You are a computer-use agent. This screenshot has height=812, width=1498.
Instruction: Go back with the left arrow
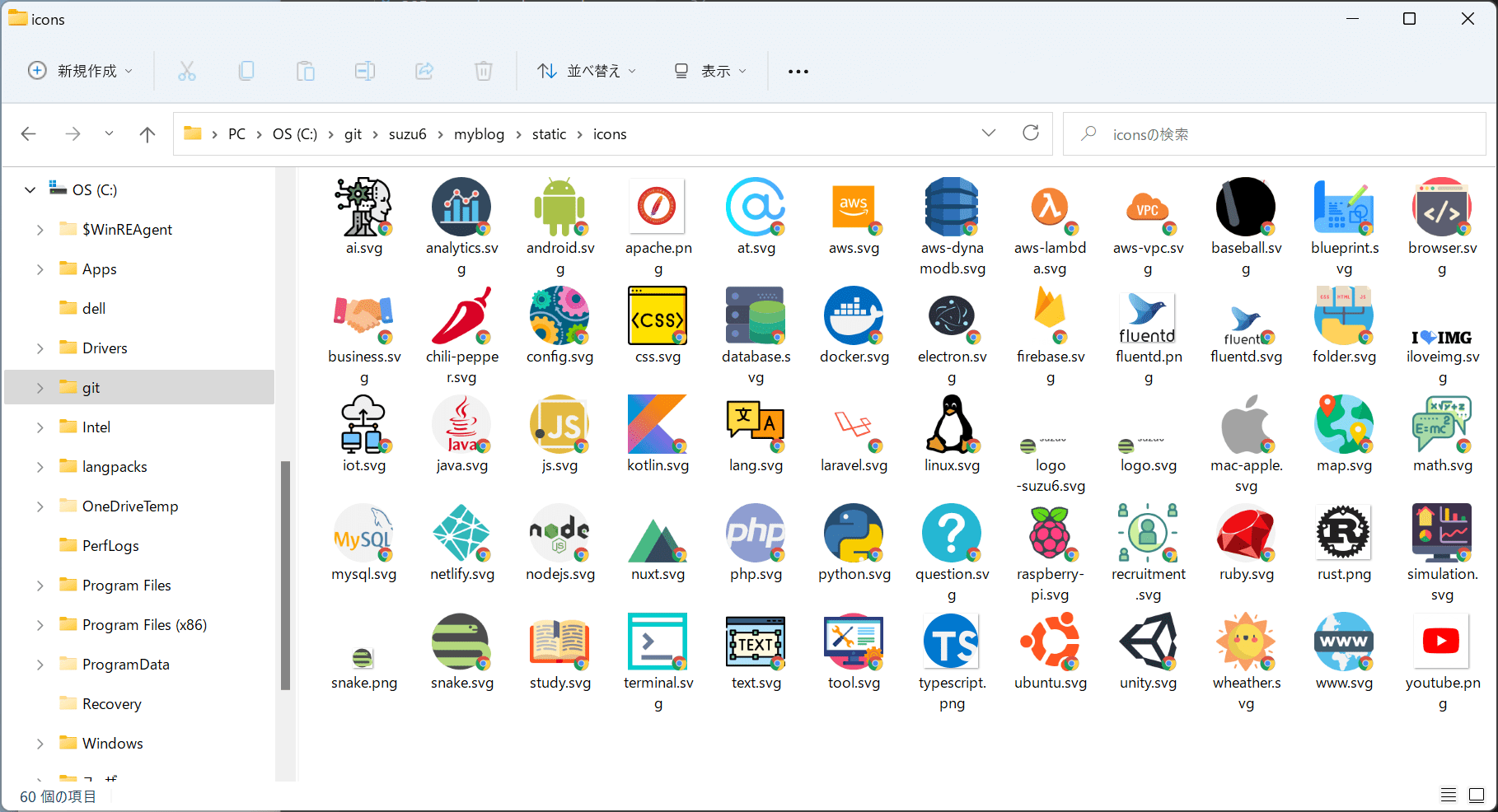(29, 134)
